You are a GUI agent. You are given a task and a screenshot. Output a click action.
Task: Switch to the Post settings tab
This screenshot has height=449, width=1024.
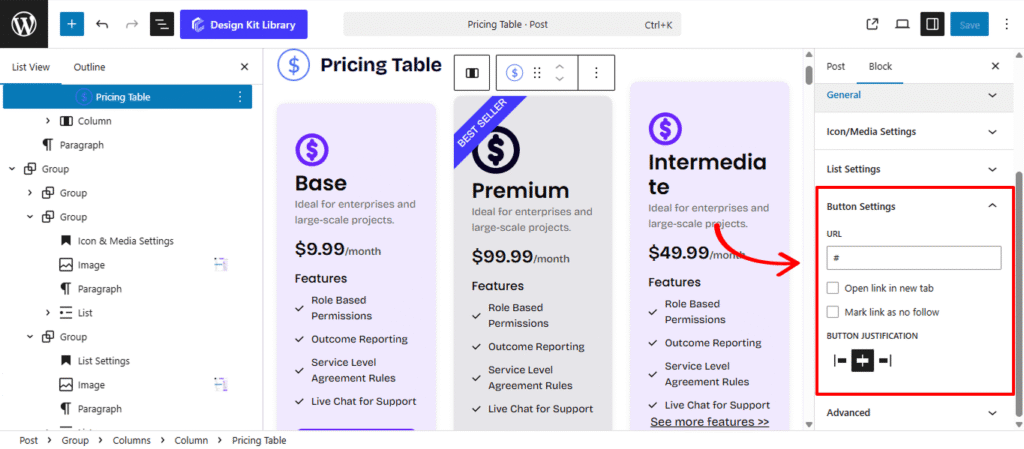pyautogui.click(x=835, y=66)
